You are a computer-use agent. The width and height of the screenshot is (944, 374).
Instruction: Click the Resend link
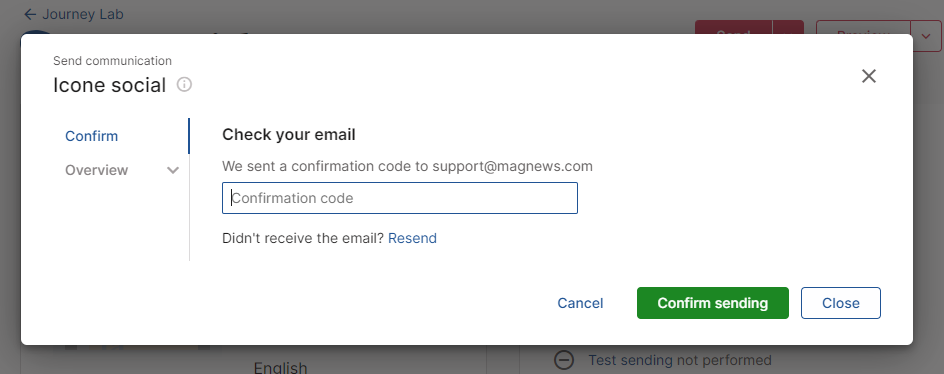[x=412, y=238]
